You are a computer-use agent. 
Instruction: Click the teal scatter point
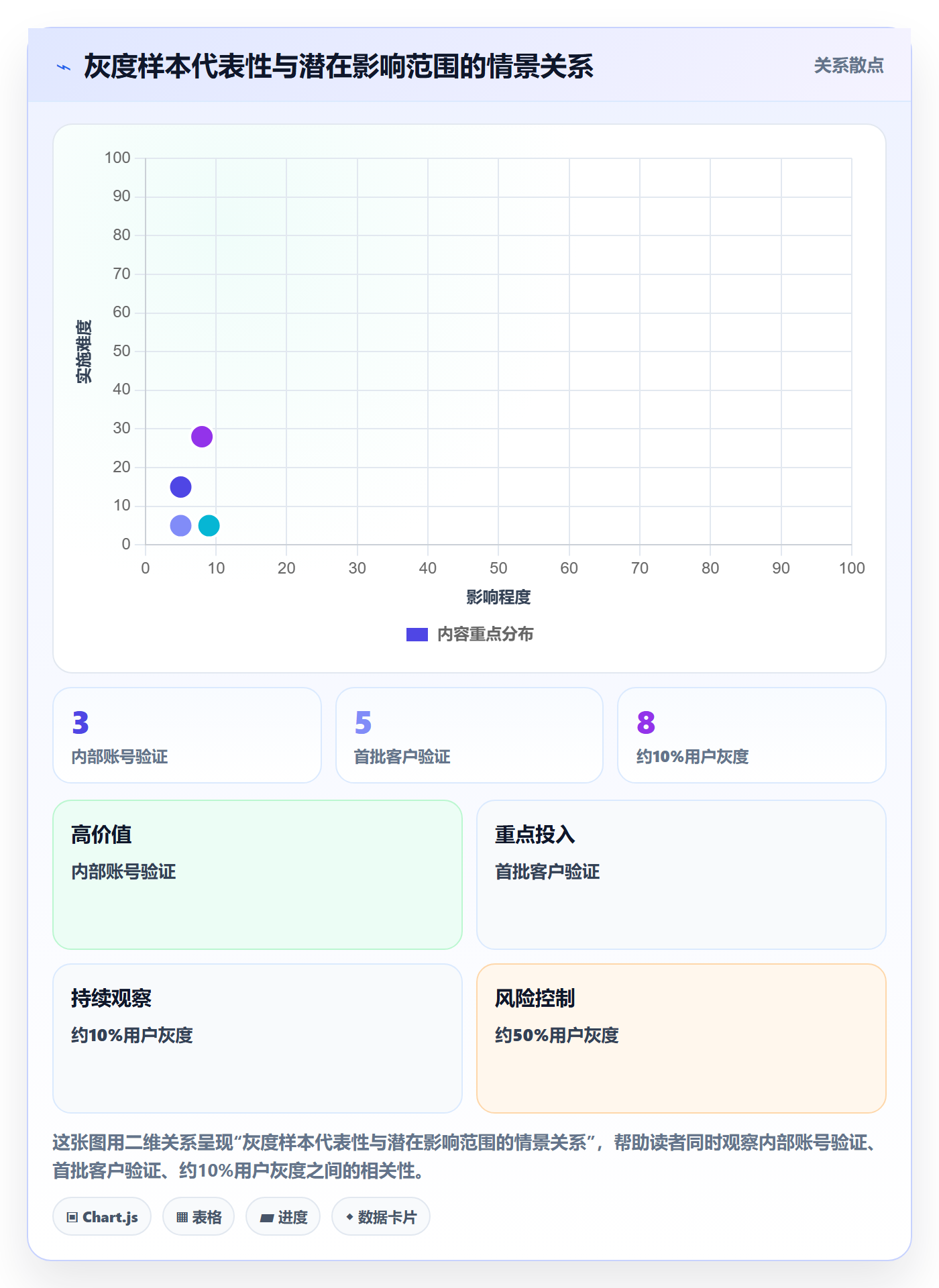tap(209, 525)
